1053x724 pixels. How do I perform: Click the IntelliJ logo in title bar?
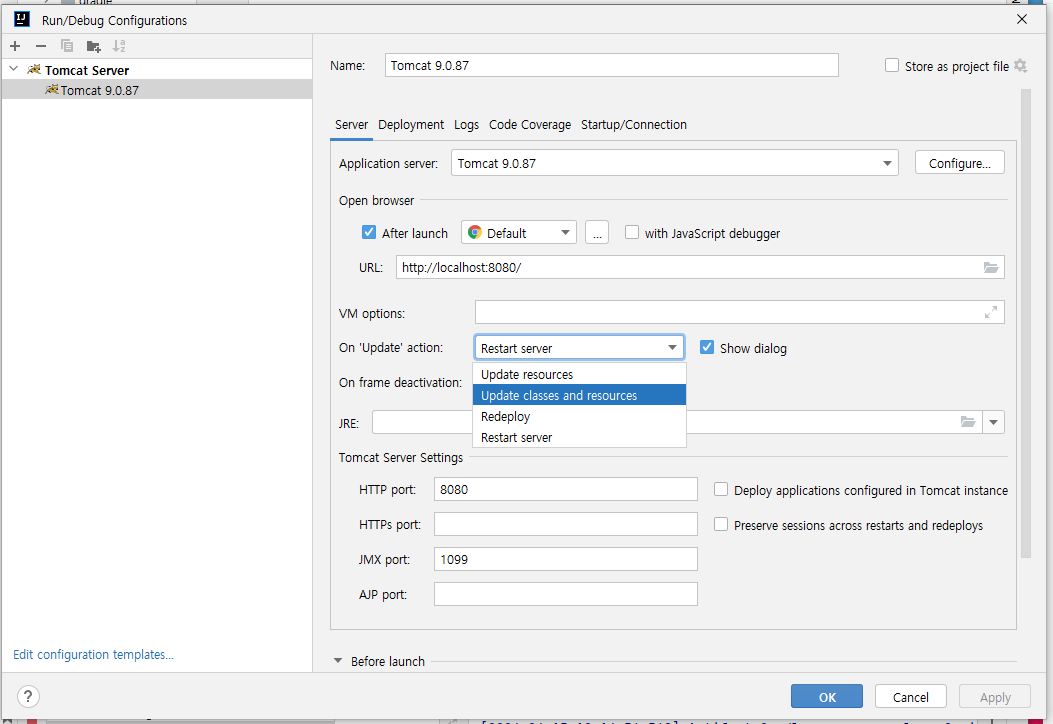[x=21, y=19]
